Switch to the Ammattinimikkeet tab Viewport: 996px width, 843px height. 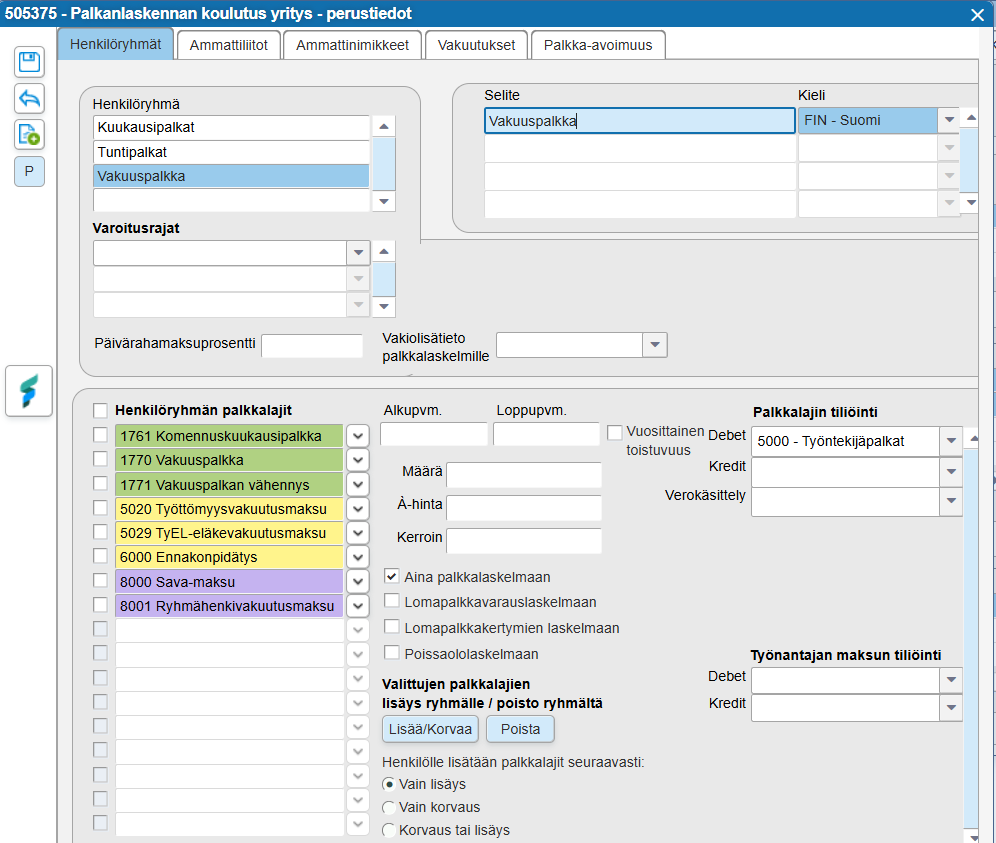pos(353,45)
